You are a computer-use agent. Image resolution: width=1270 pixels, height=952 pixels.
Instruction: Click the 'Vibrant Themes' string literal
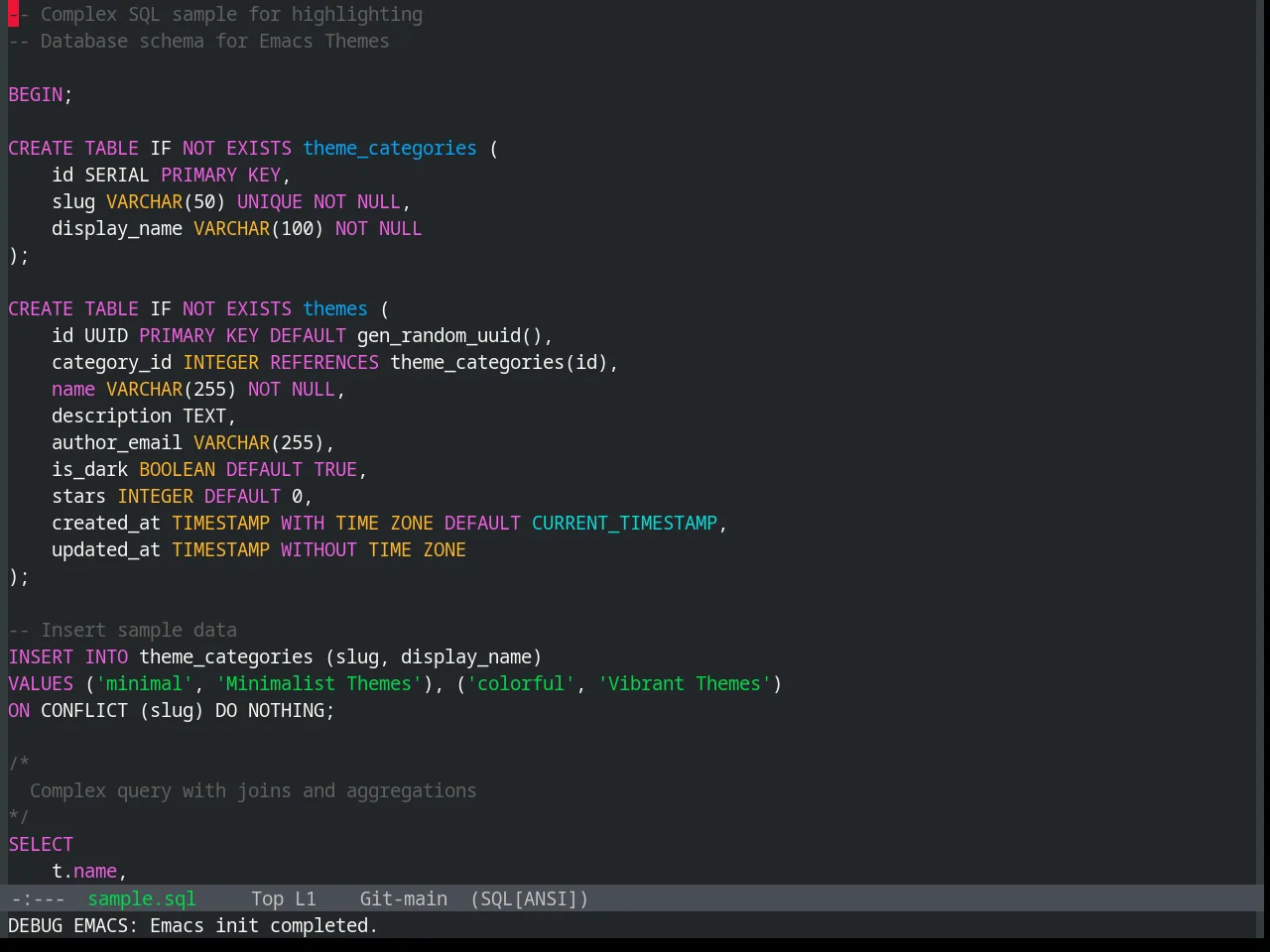[x=685, y=684]
